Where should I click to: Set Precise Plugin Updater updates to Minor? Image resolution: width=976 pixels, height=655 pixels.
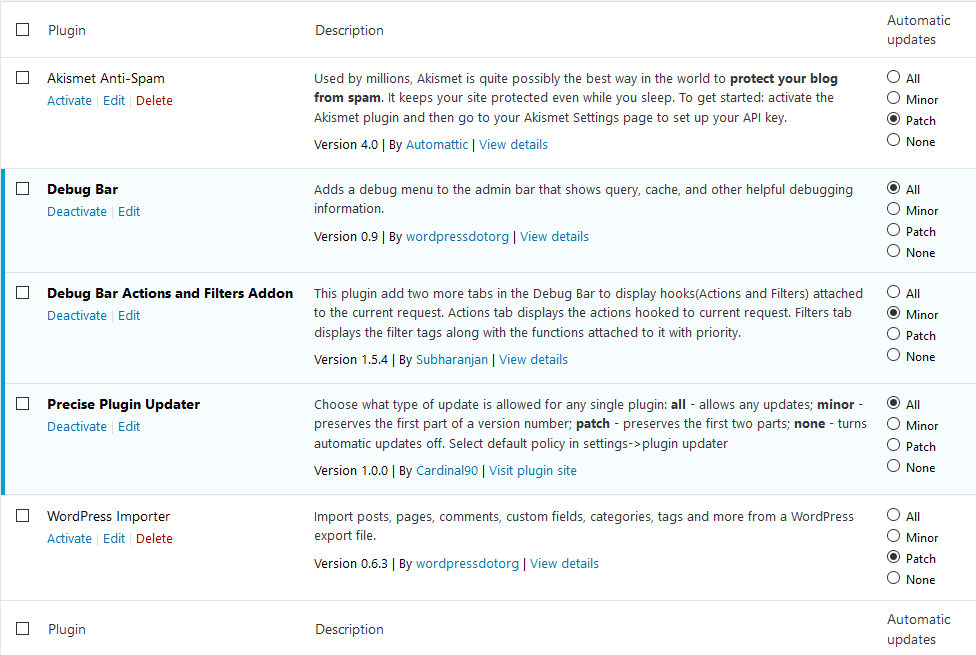pyautogui.click(x=893, y=423)
